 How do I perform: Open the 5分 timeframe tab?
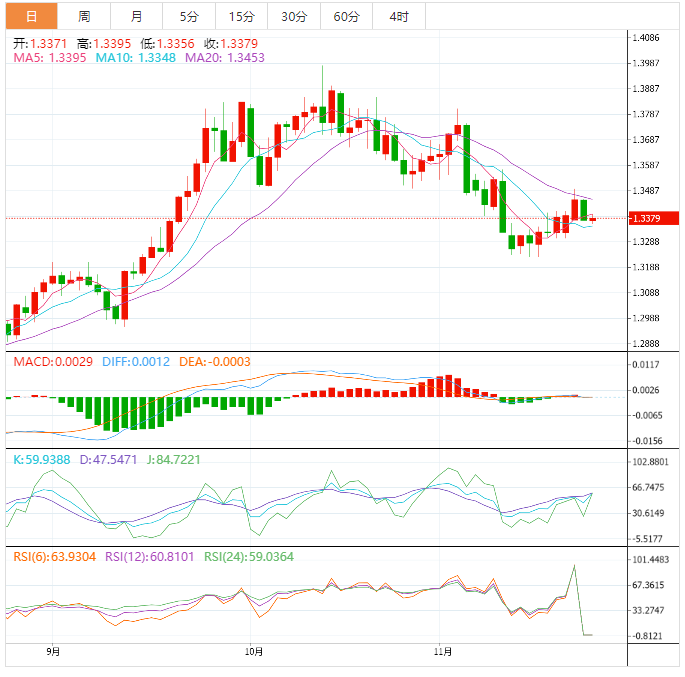189,16
